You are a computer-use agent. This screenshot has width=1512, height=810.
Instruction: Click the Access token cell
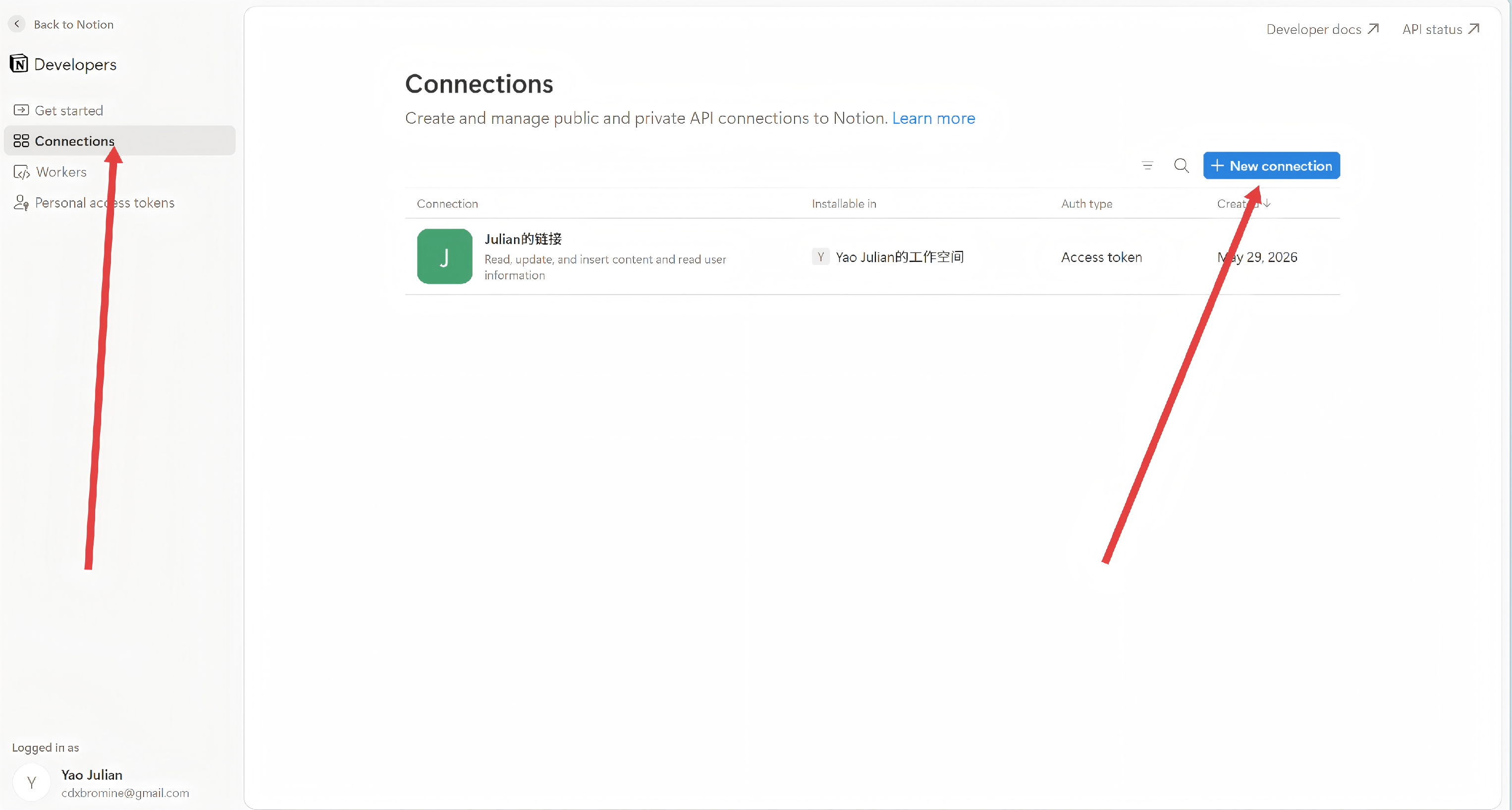tap(1102, 257)
